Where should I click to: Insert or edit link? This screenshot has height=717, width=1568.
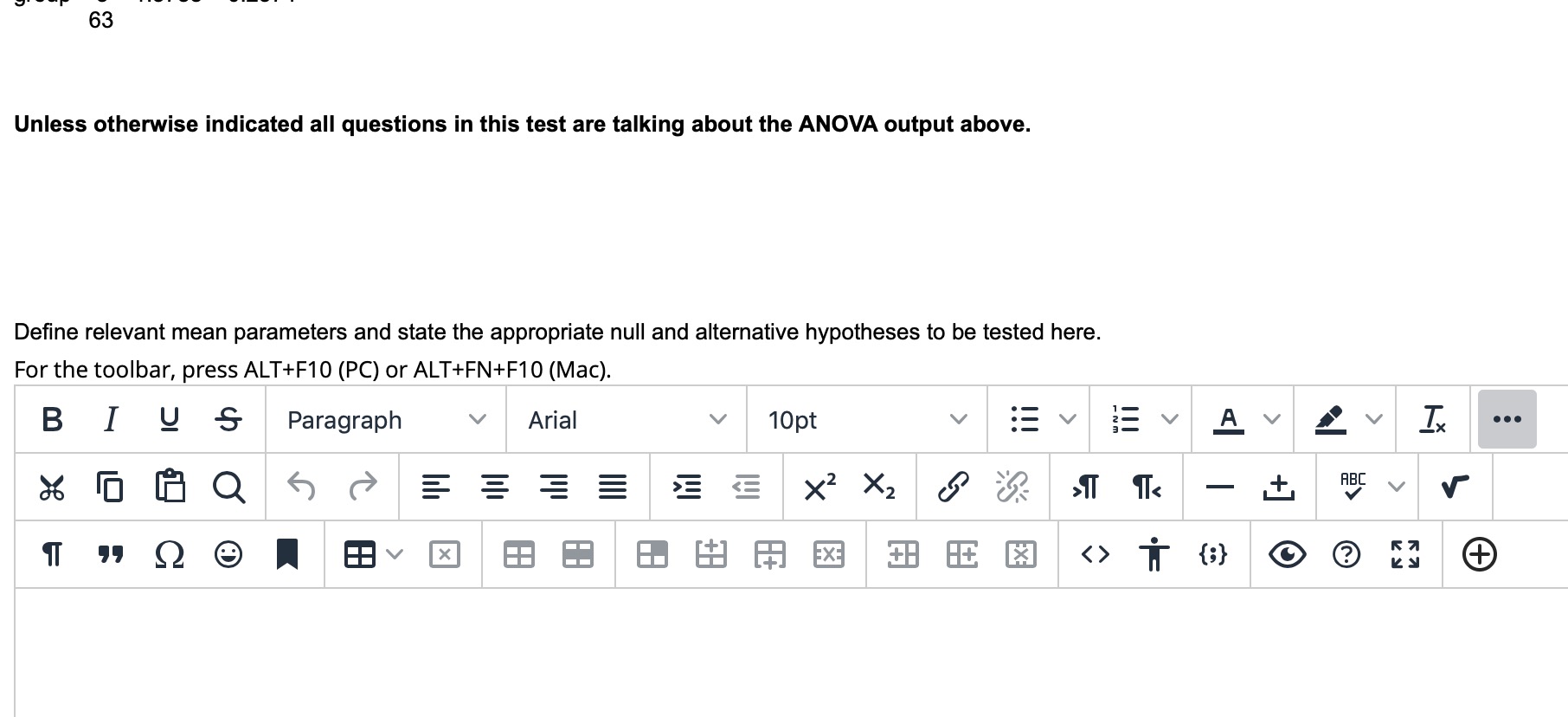(x=953, y=487)
